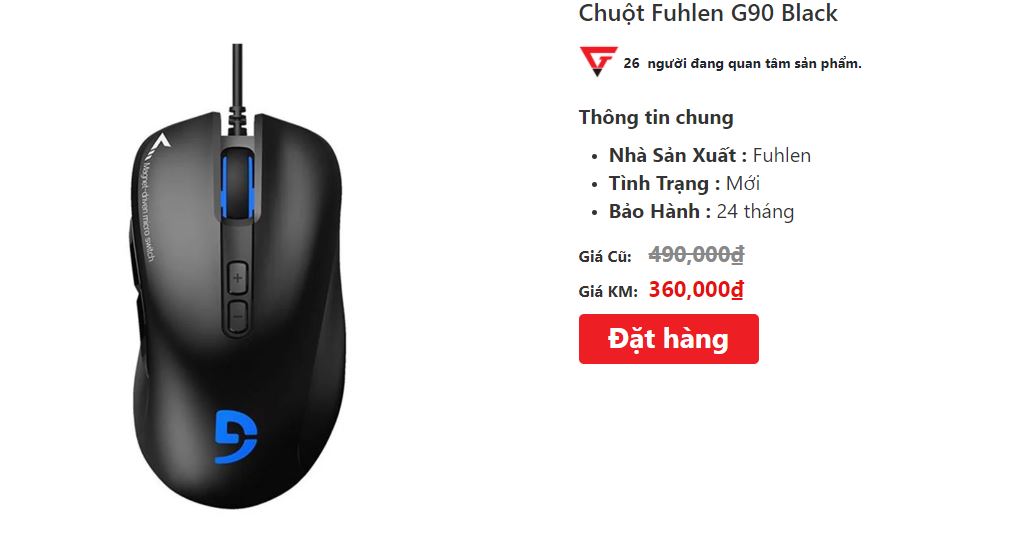Click the product title Chuột Fuhlen G90 Black
The width and height of the screenshot is (1027, 550).
point(708,13)
